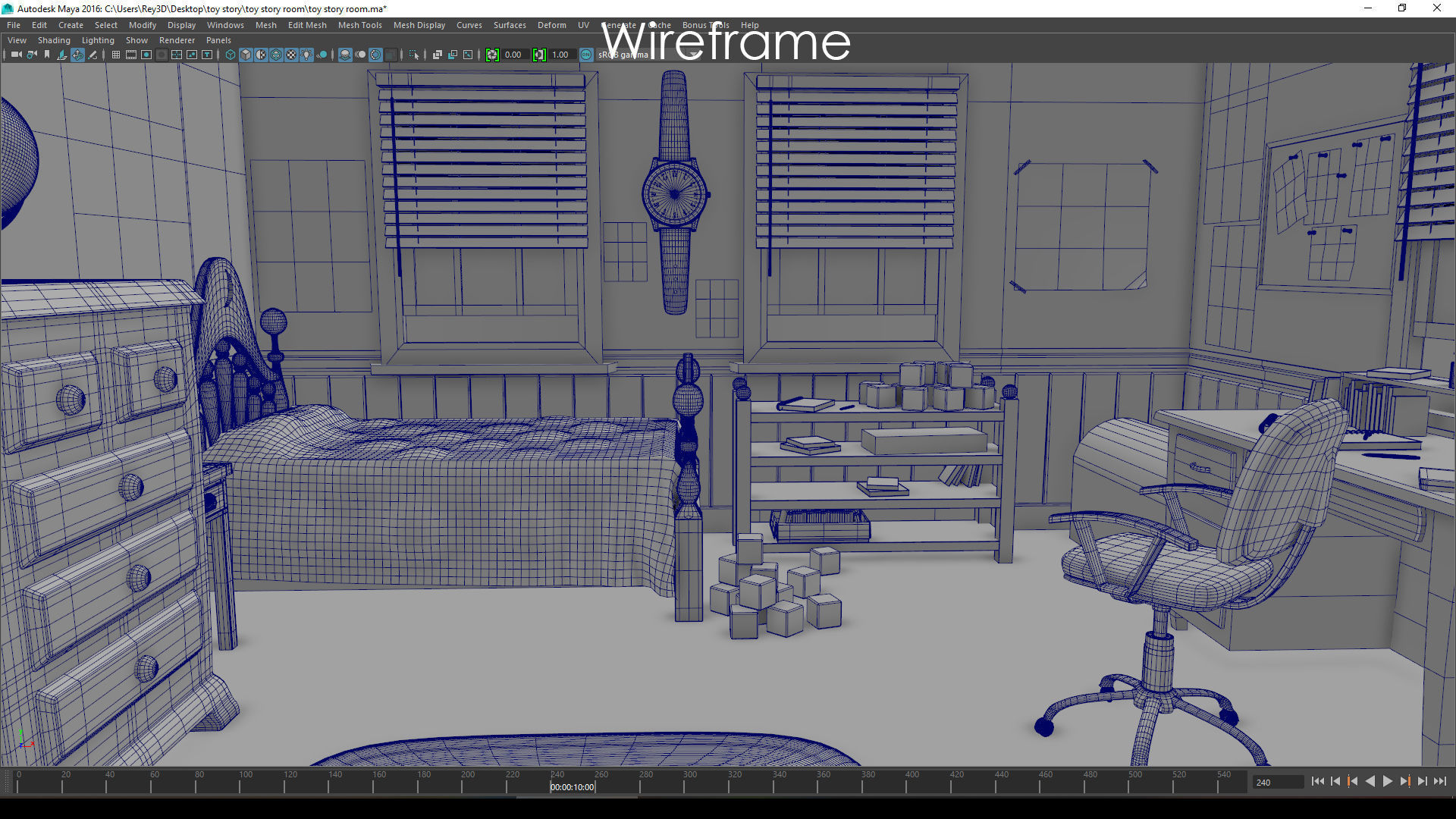Open the Edit menu

point(39,25)
